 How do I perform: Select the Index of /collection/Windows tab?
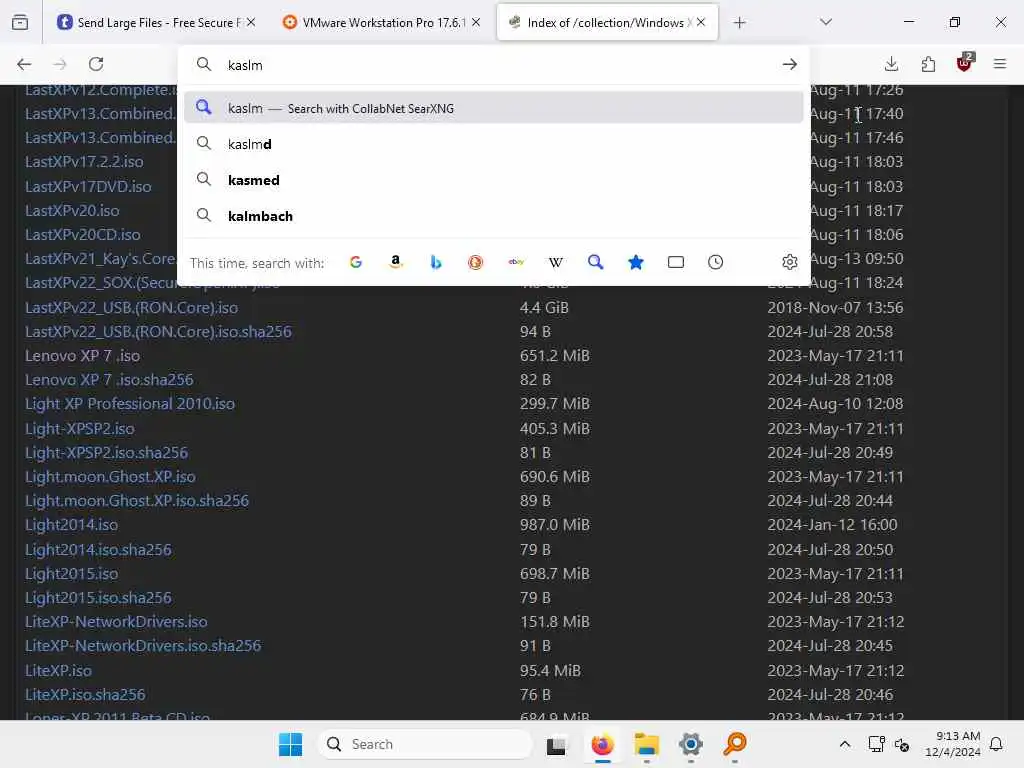click(x=607, y=23)
